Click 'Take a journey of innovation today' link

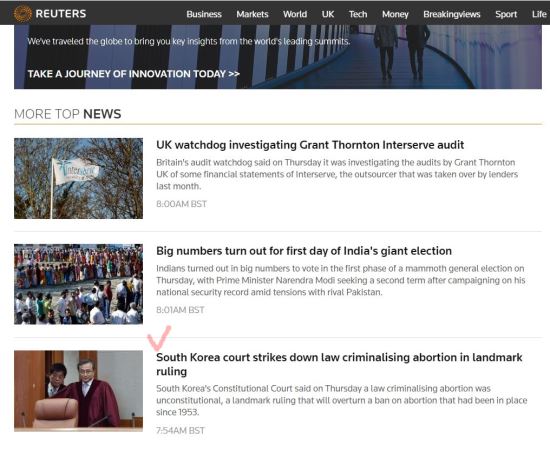click(x=134, y=74)
